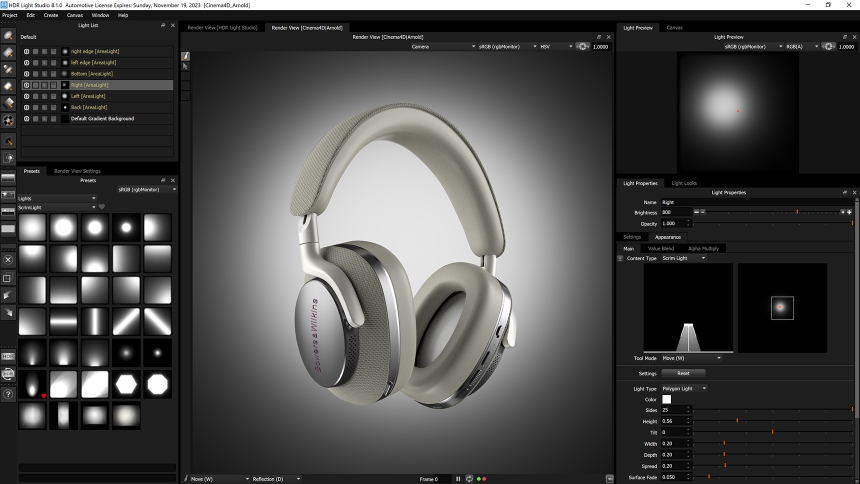
Task: Open the Alpha Multiply tab
Action: (703, 249)
